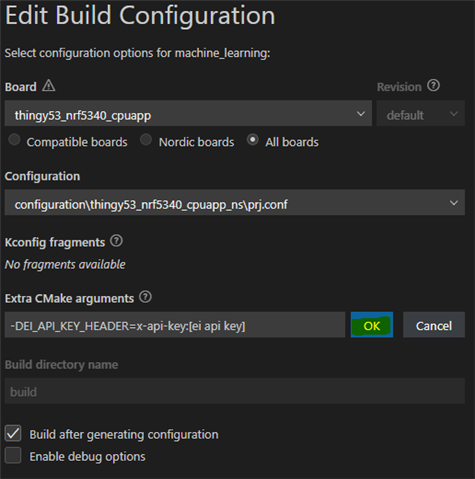Open the Revision help question mark icon
This screenshot has height=479, width=475.
433,86
